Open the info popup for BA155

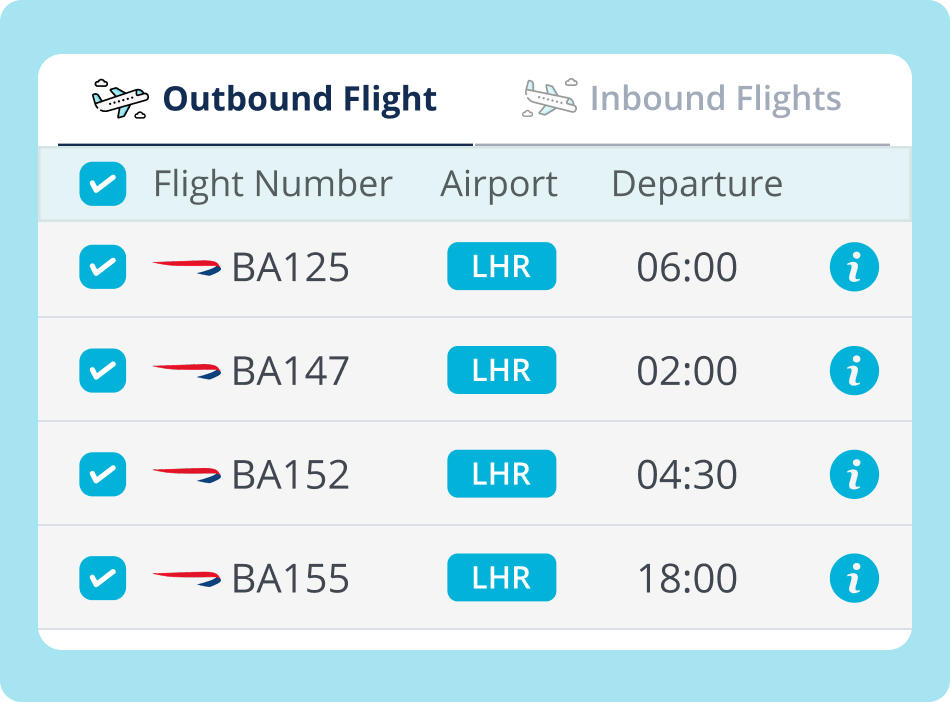[854, 578]
